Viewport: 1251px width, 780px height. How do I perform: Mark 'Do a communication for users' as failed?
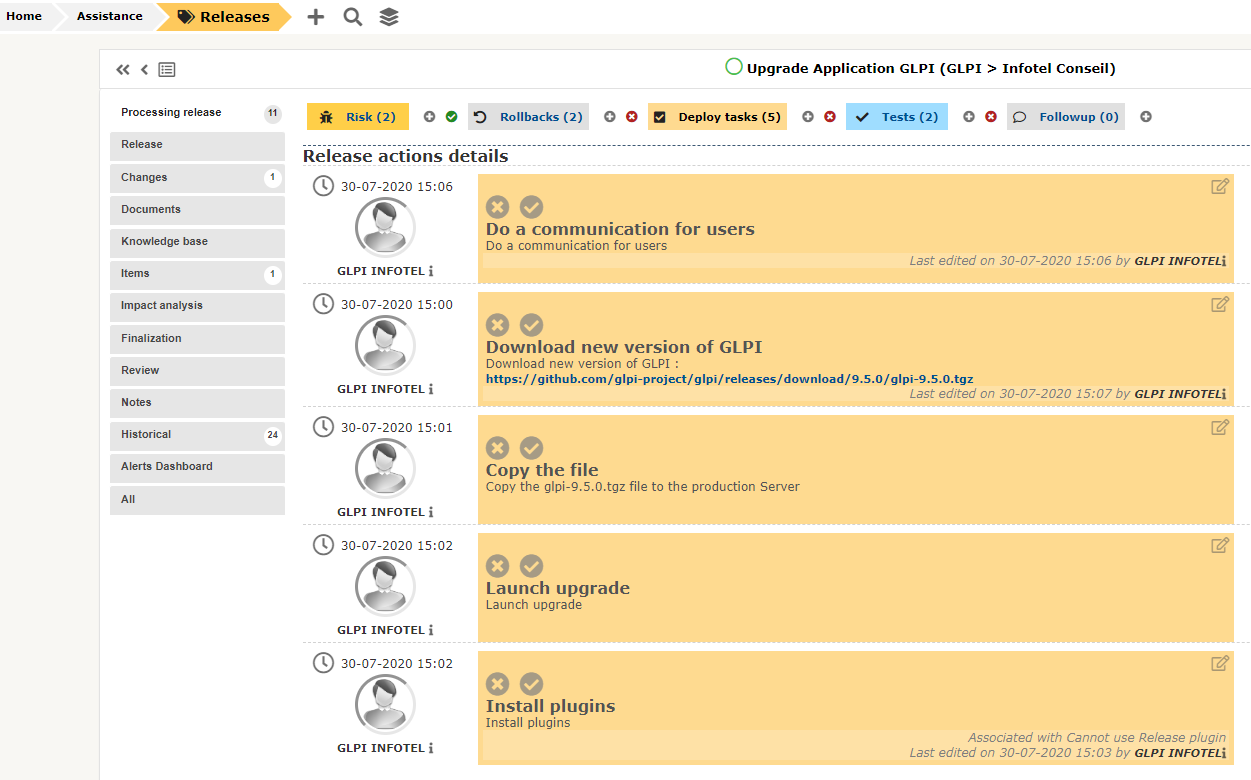pos(497,207)
